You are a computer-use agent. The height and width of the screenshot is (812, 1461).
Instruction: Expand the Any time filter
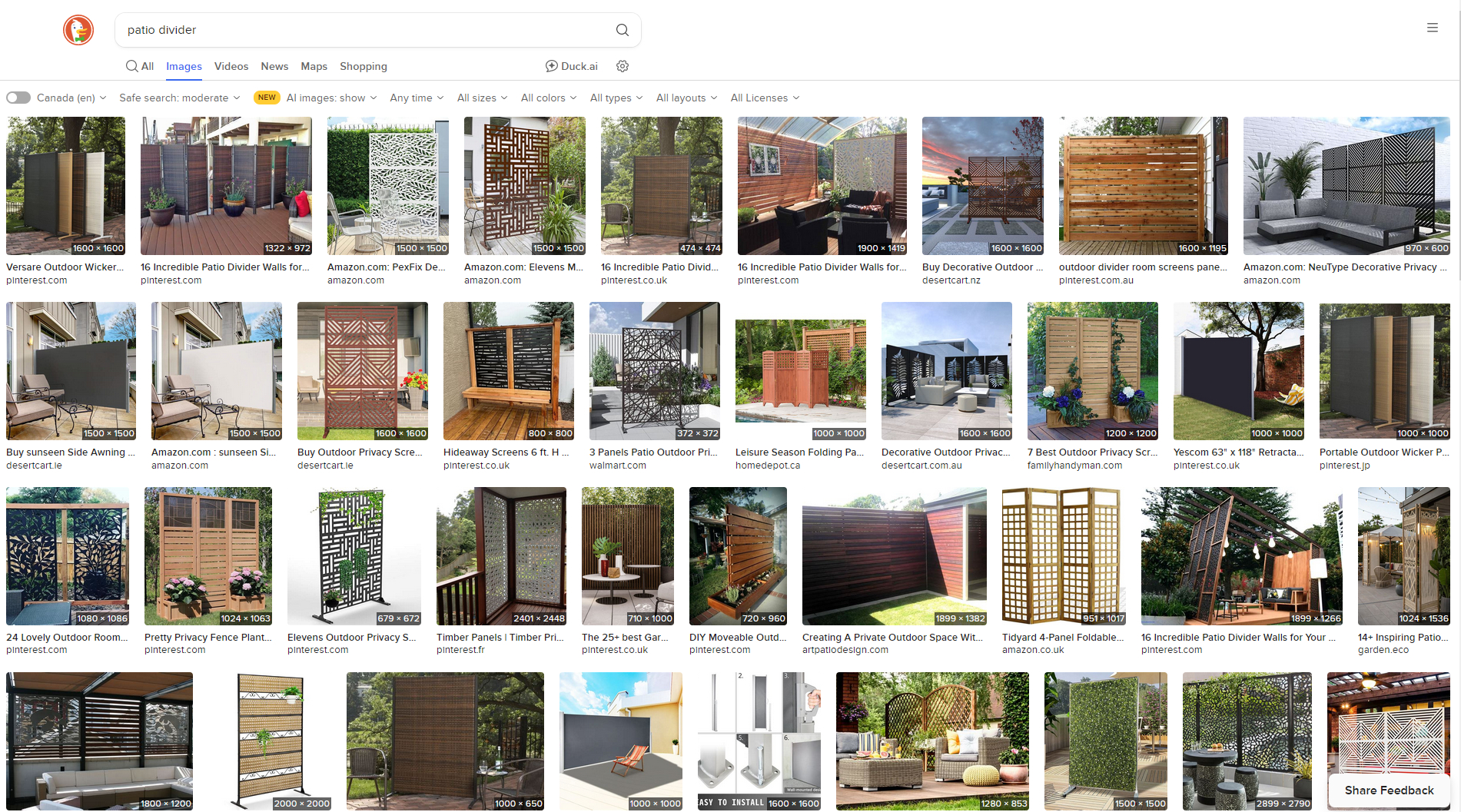(417, 98)
